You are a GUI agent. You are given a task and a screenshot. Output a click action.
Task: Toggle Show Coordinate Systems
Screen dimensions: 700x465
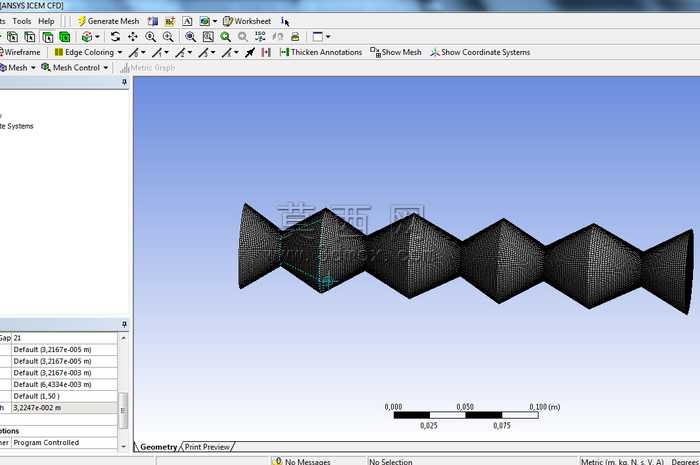click(480, 52)
